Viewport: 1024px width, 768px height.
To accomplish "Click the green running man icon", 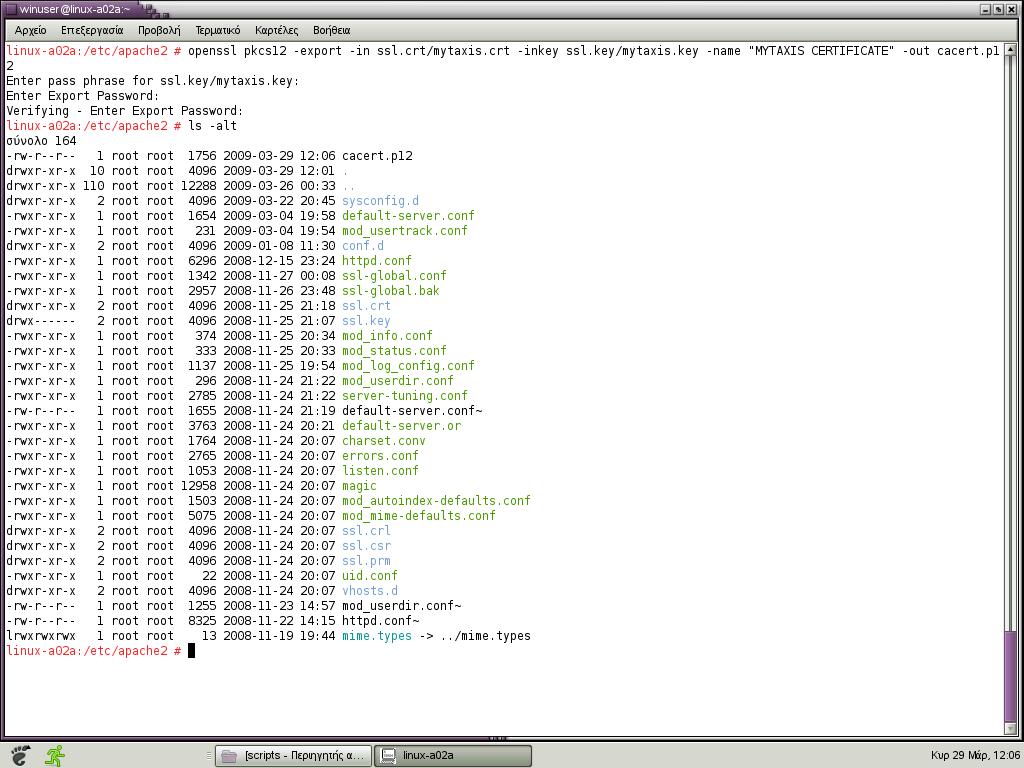I will pos(56,755).
